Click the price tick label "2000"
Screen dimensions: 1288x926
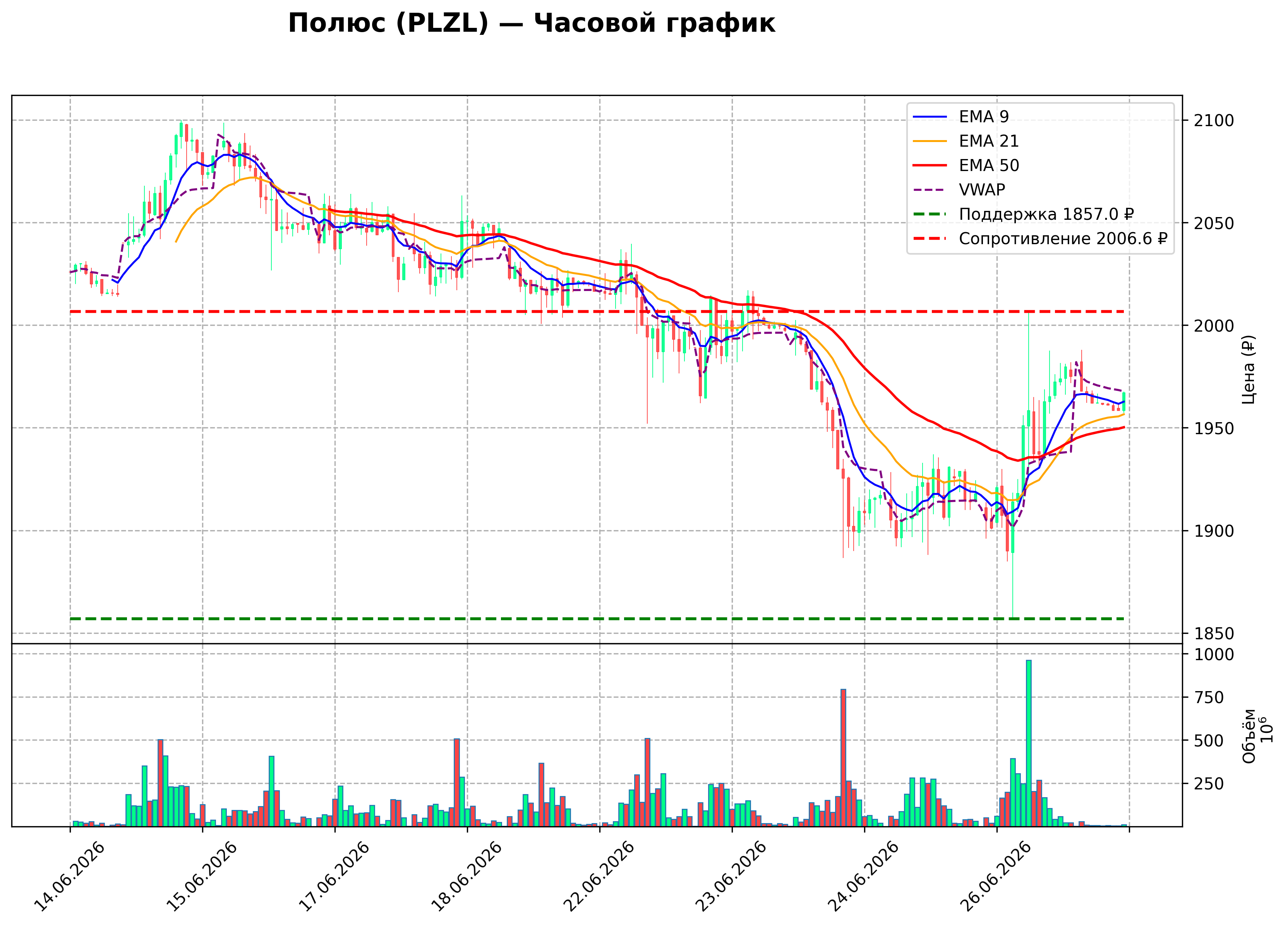[1214, 326]
